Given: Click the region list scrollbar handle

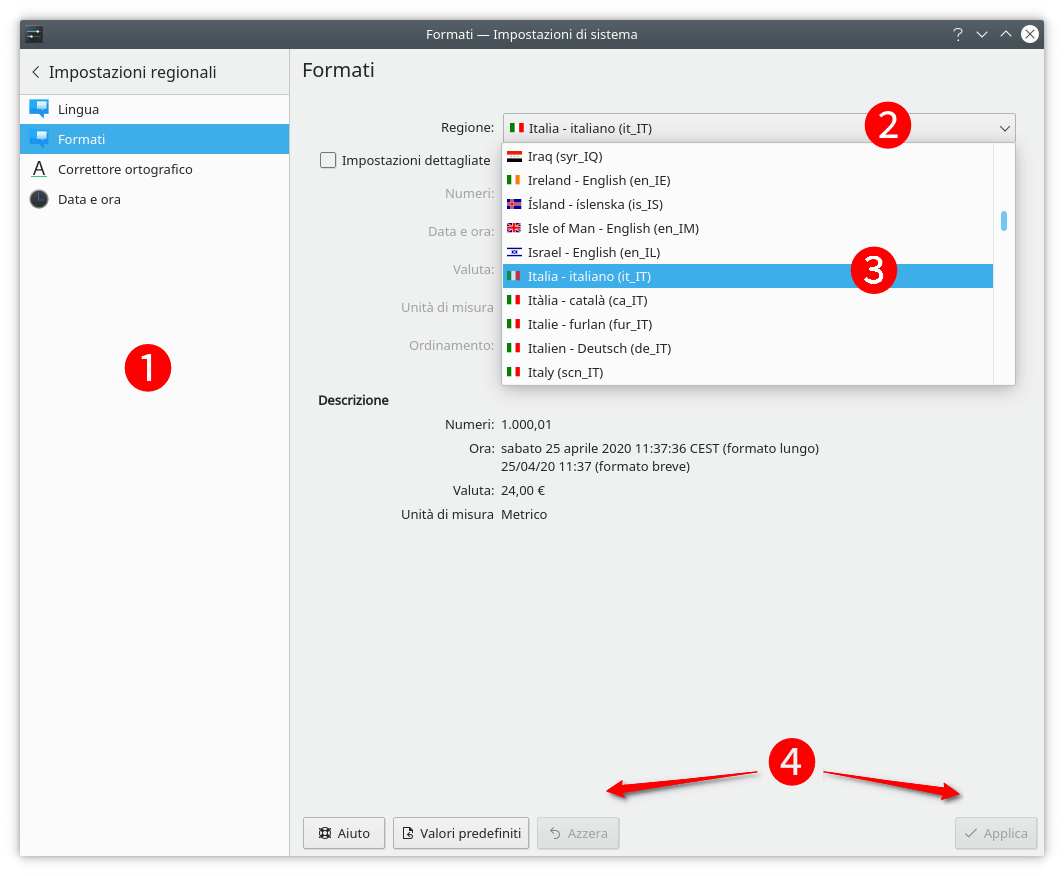Looking at the screenshot, I should [1004, 221].
